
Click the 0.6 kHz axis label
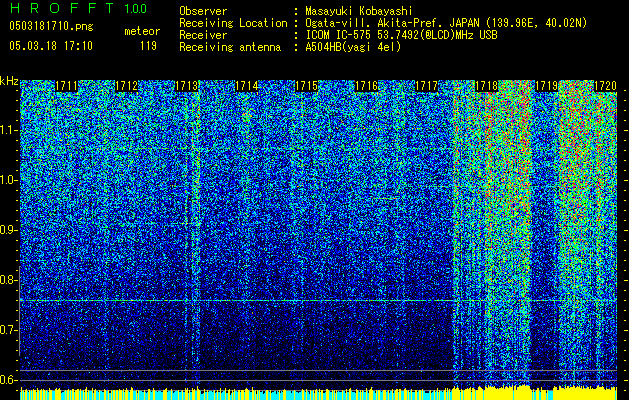(9, 380)
